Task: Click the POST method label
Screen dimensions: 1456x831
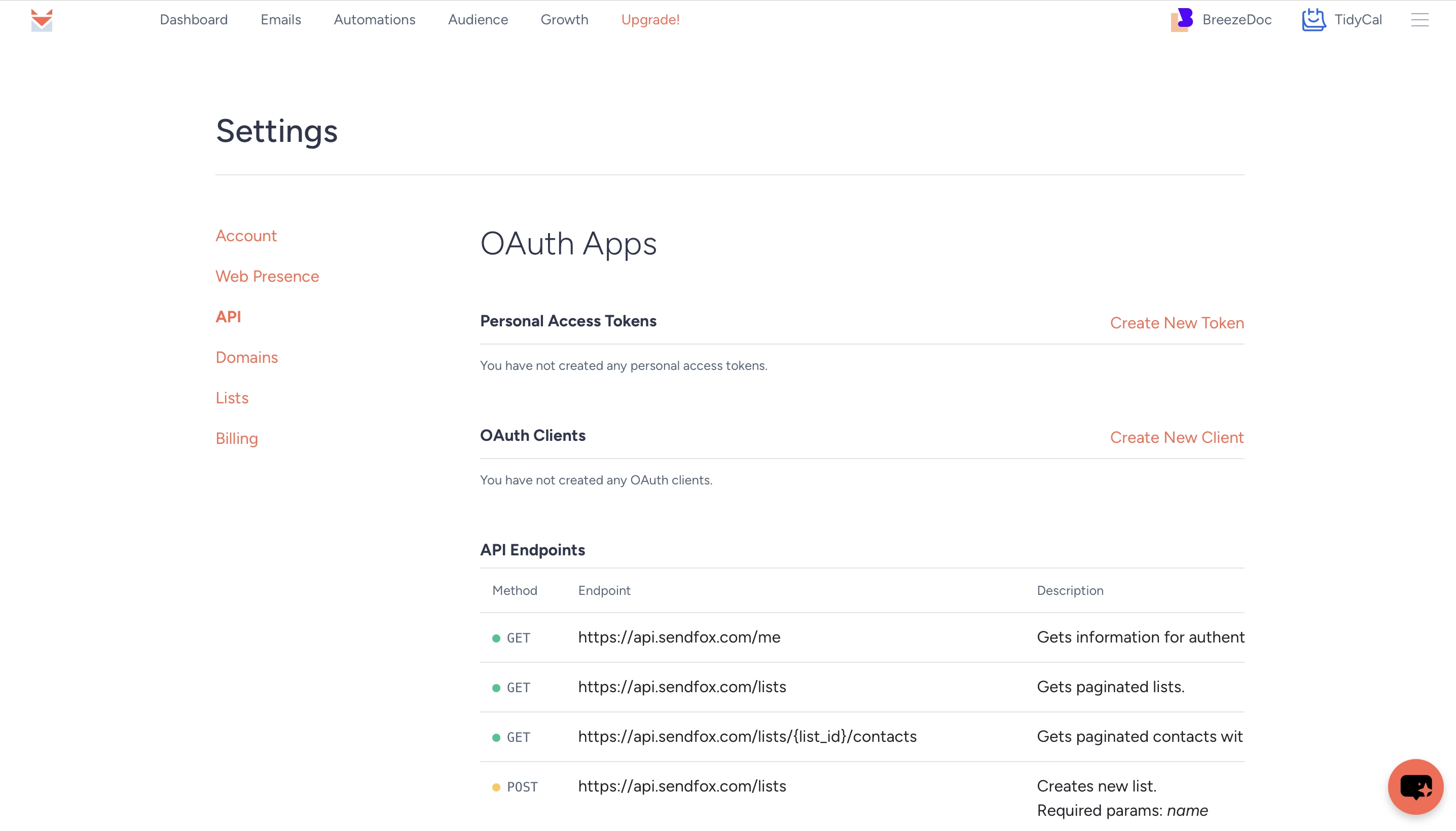Action: pyautogui.click(x=522, y=787)
